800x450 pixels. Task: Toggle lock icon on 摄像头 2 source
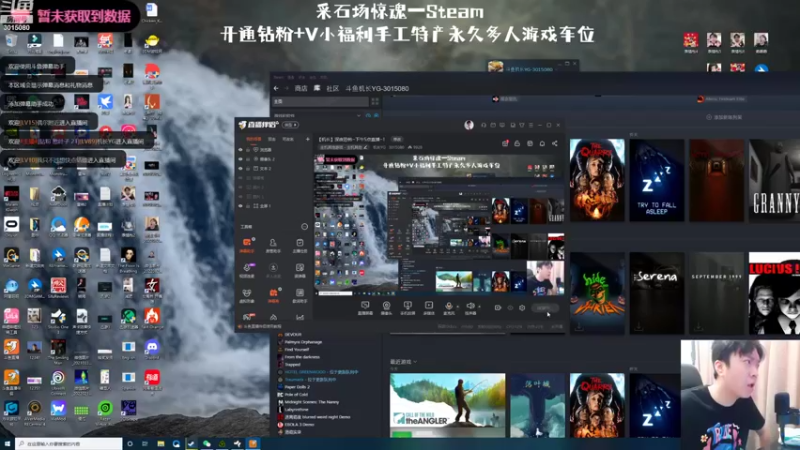[248, 159]
